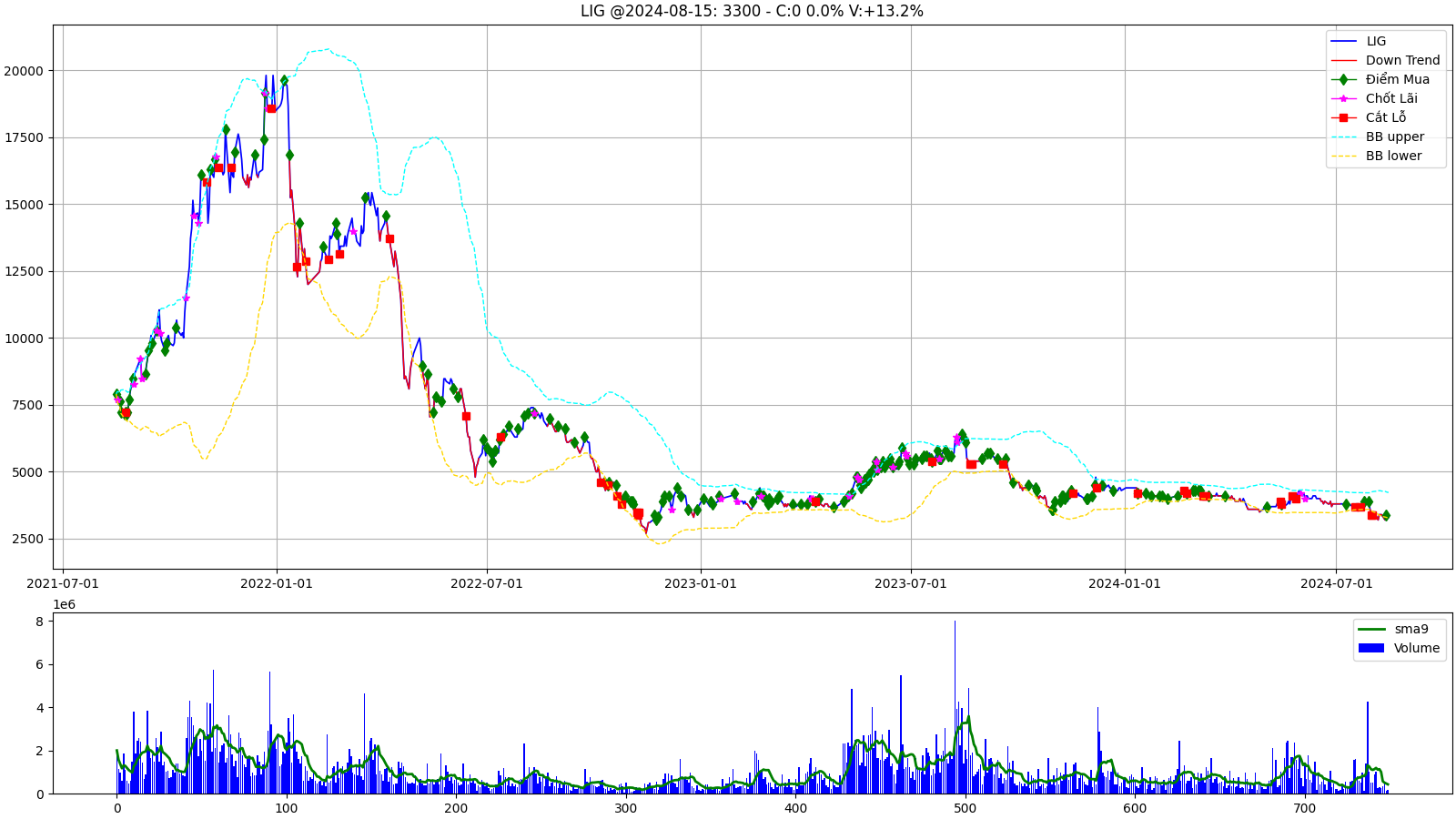Click the buy diamond at the price peak near 2022-01-01

[284, 80]
